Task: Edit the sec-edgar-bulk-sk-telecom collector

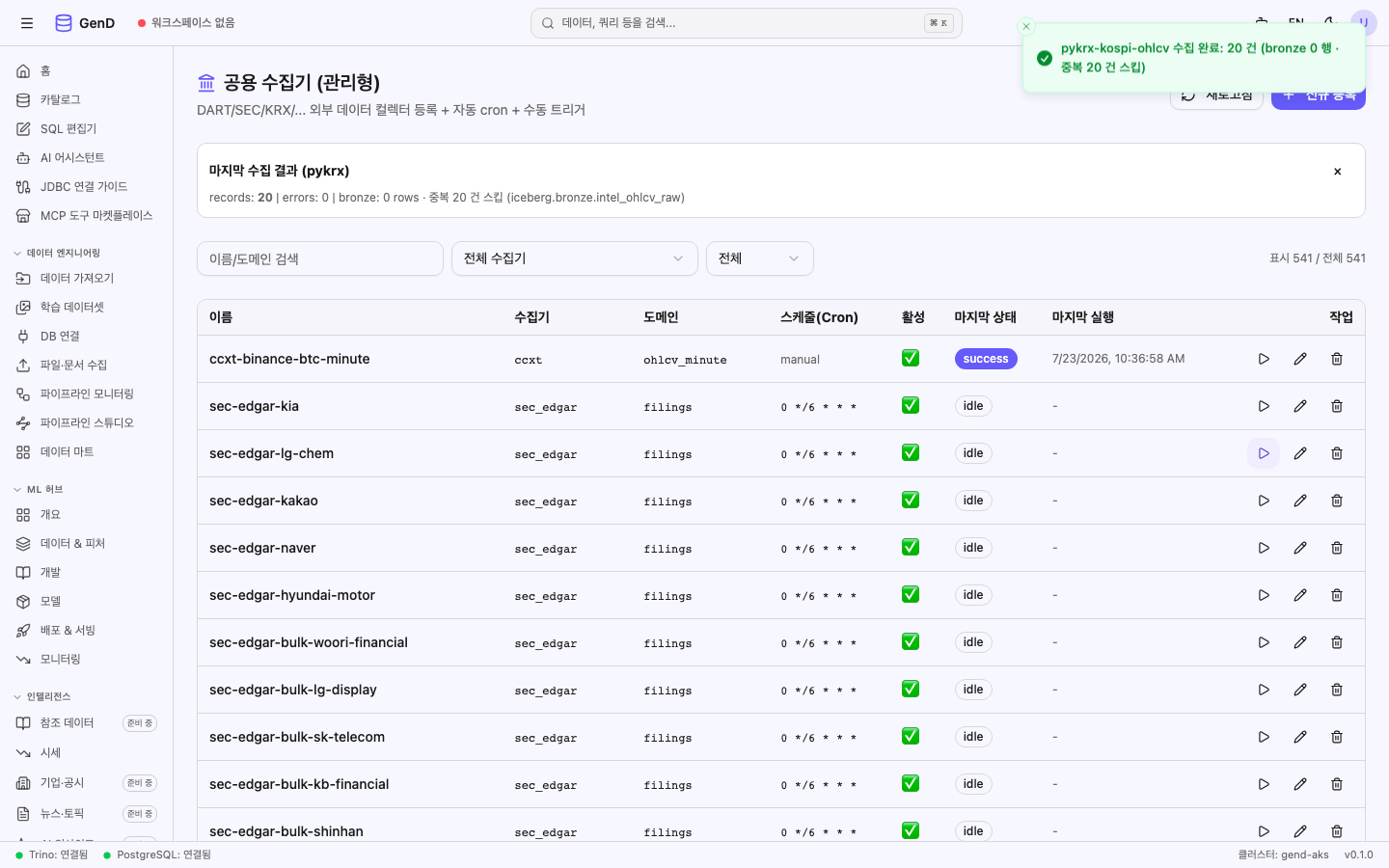Action: (1300, 737)
